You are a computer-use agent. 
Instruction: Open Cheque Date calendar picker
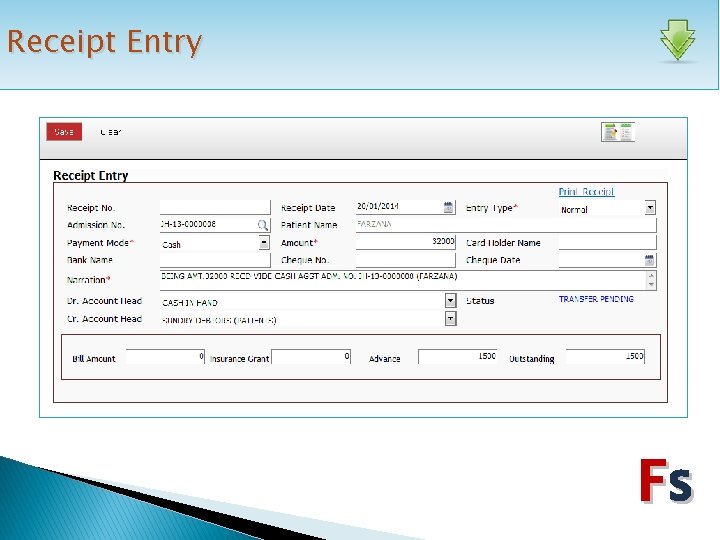(649, 260)
